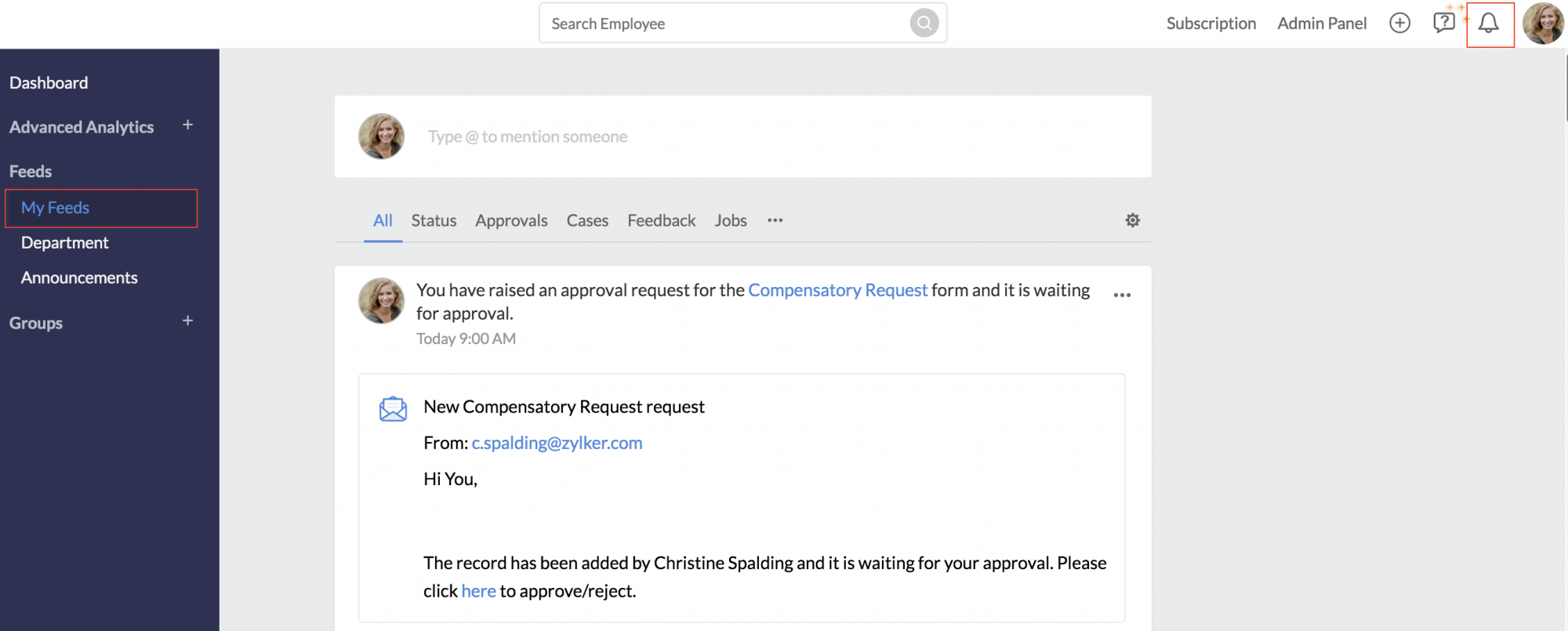Click the page vertical scrollbar

click(1565, 86)
